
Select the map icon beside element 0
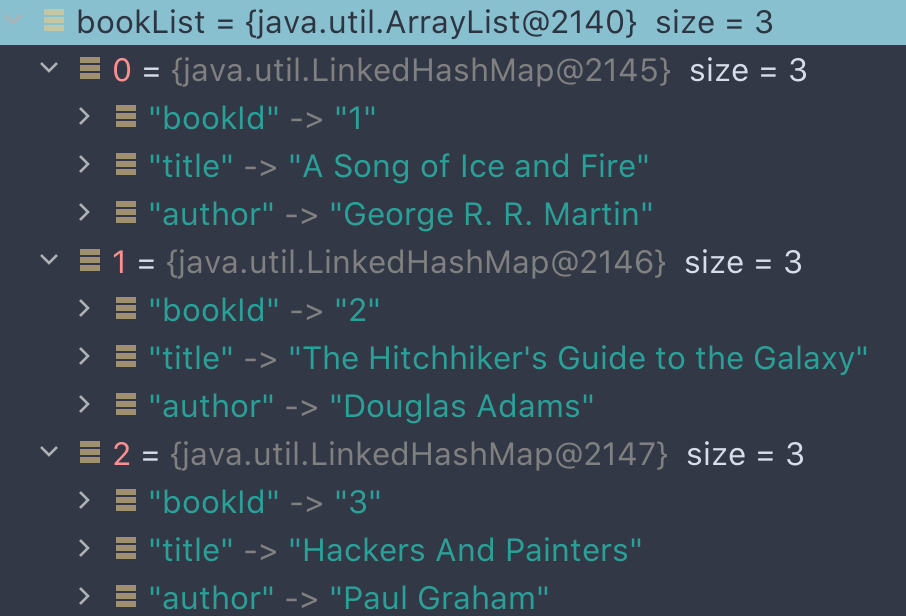pos(90,70)
